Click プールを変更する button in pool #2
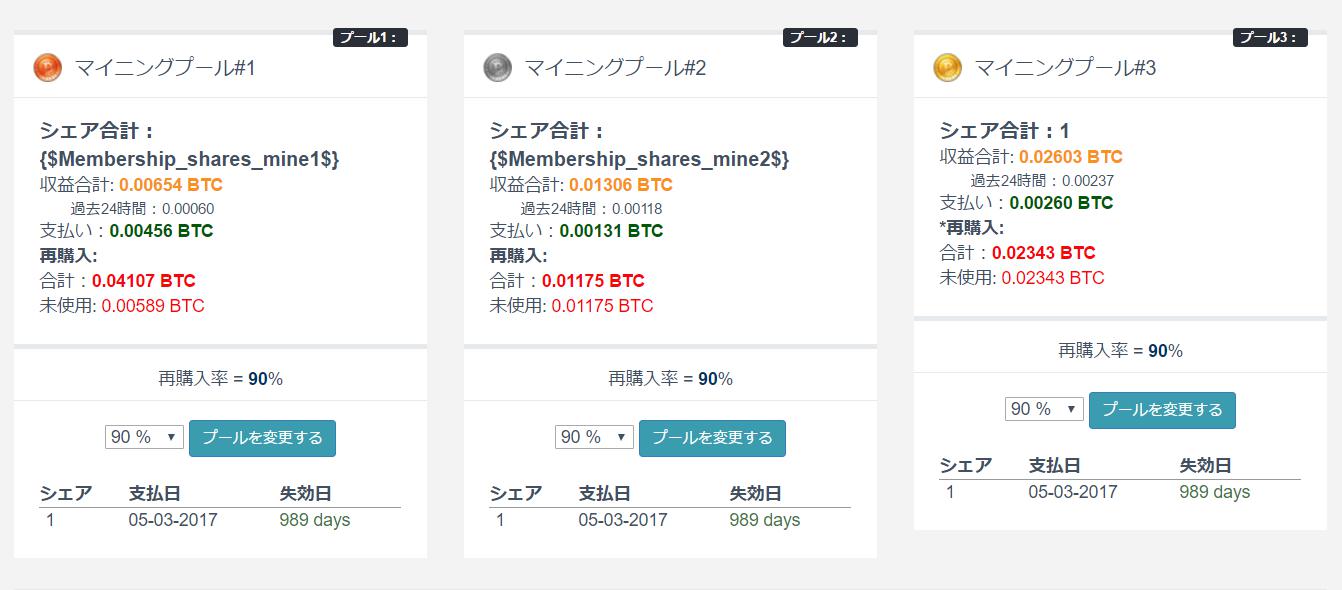 point(712,438)
